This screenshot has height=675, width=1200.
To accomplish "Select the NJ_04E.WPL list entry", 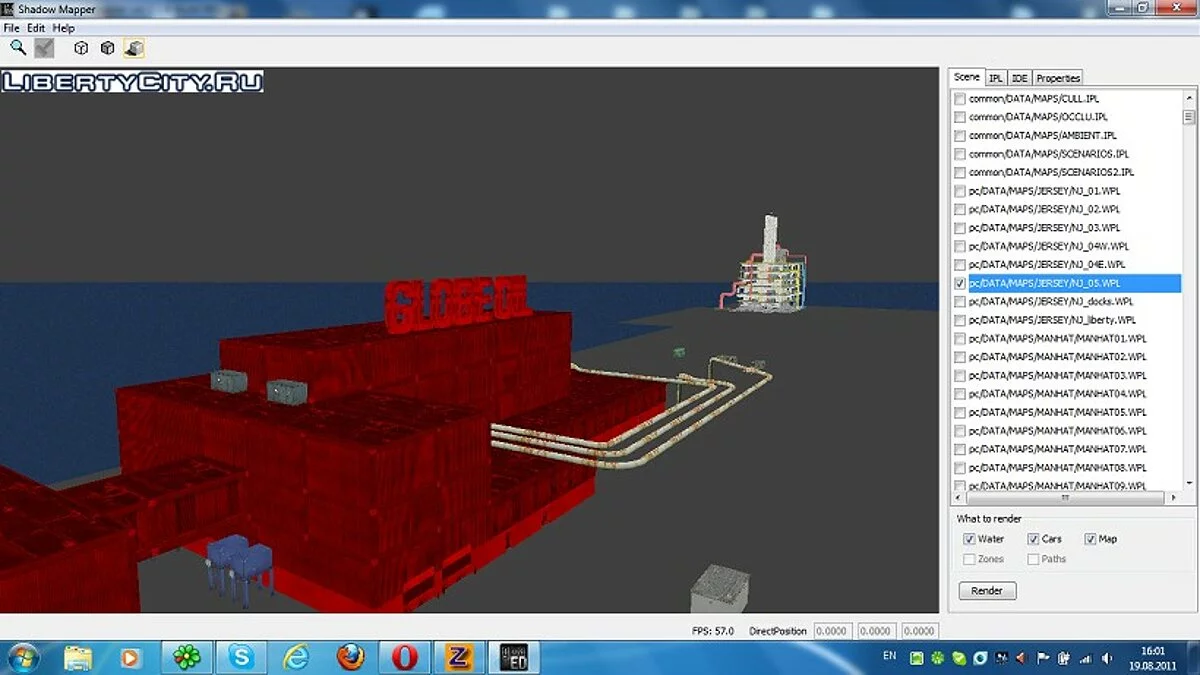I will 1047,265.
